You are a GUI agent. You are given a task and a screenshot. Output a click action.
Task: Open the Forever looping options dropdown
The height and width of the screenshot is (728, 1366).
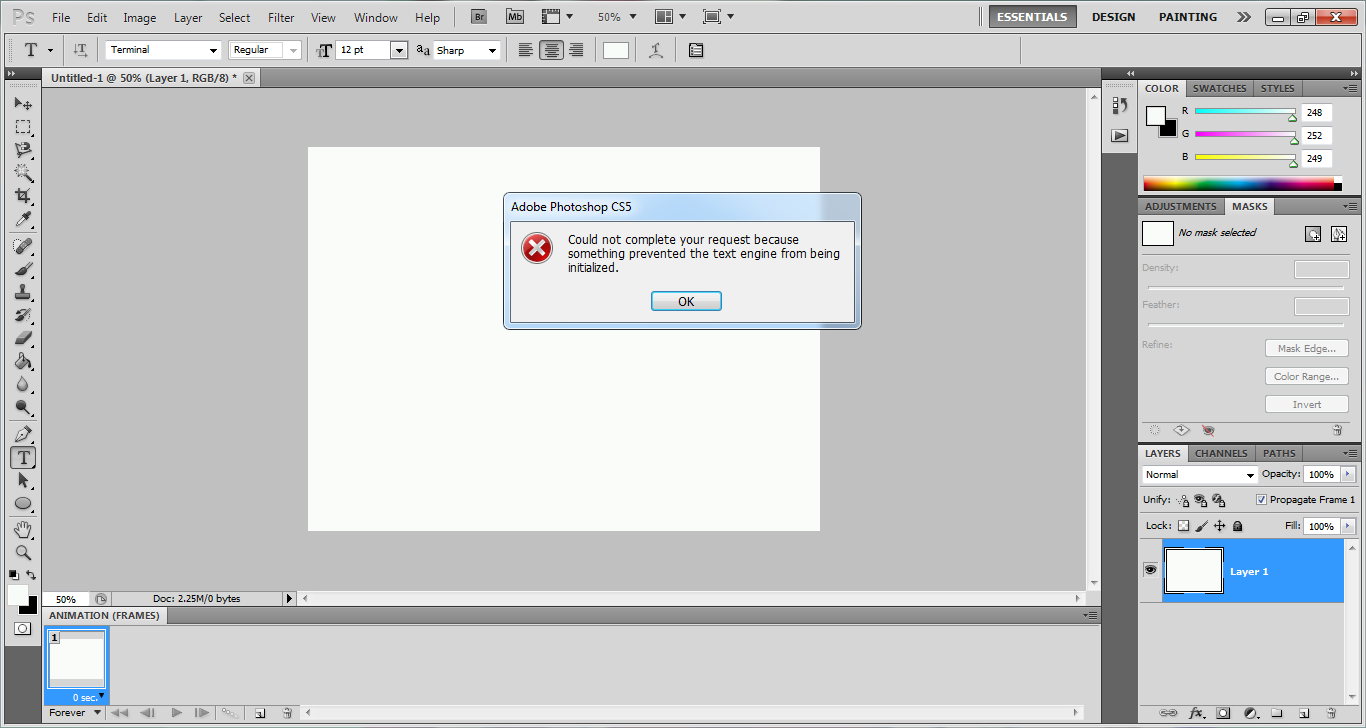click(76, 713)
